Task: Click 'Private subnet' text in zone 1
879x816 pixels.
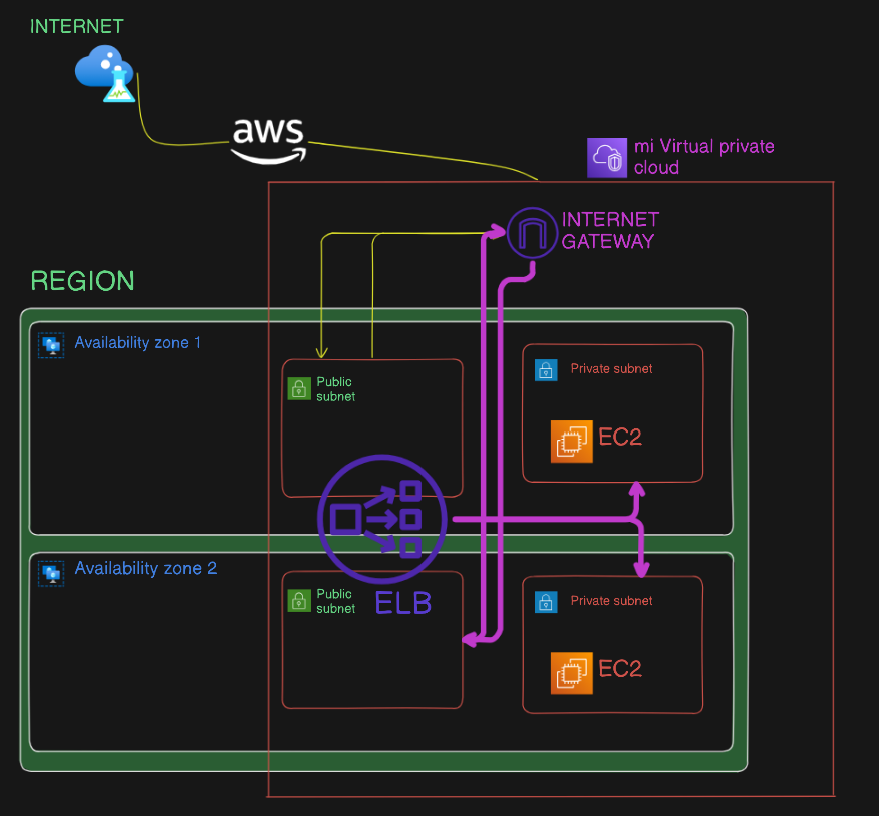Action: (611, 368)
